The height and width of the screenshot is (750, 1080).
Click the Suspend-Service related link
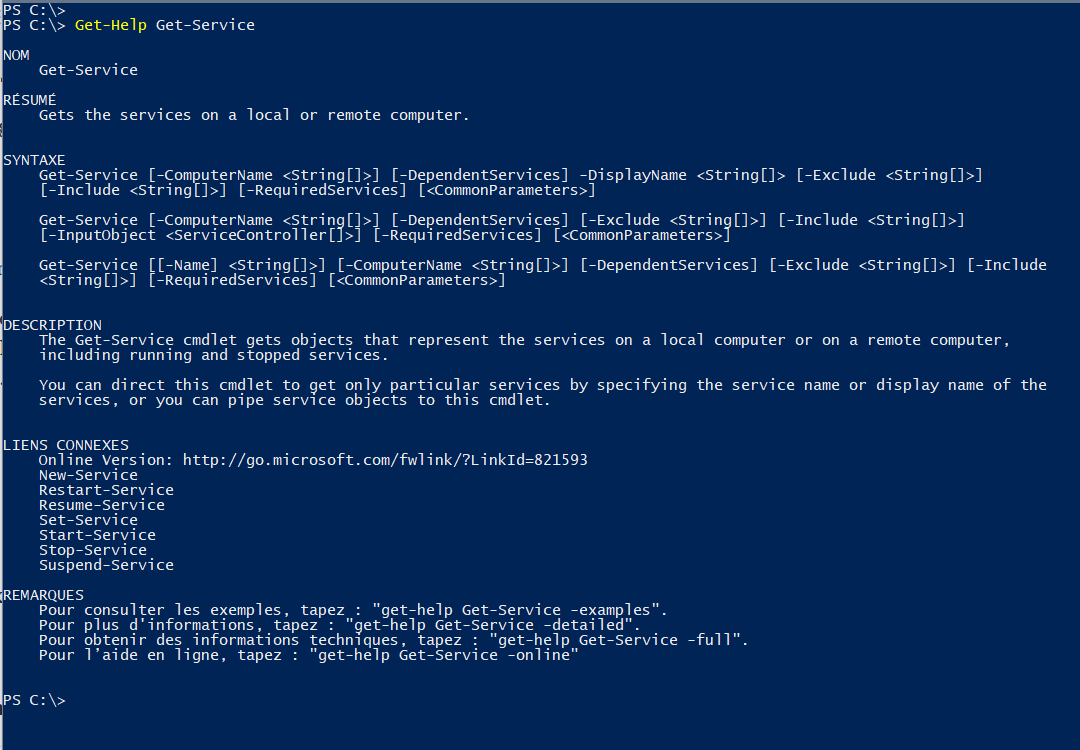(106, 565)
